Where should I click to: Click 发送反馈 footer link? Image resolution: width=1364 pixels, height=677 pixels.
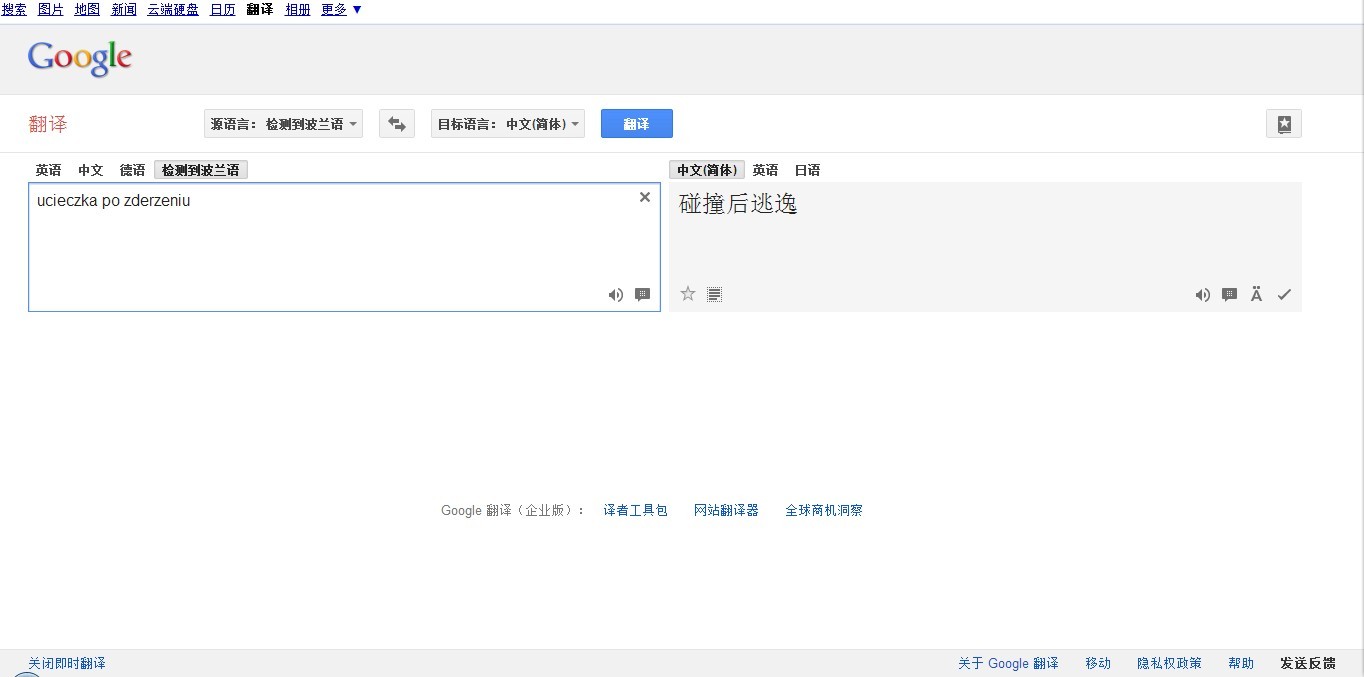click(1308, 663)
